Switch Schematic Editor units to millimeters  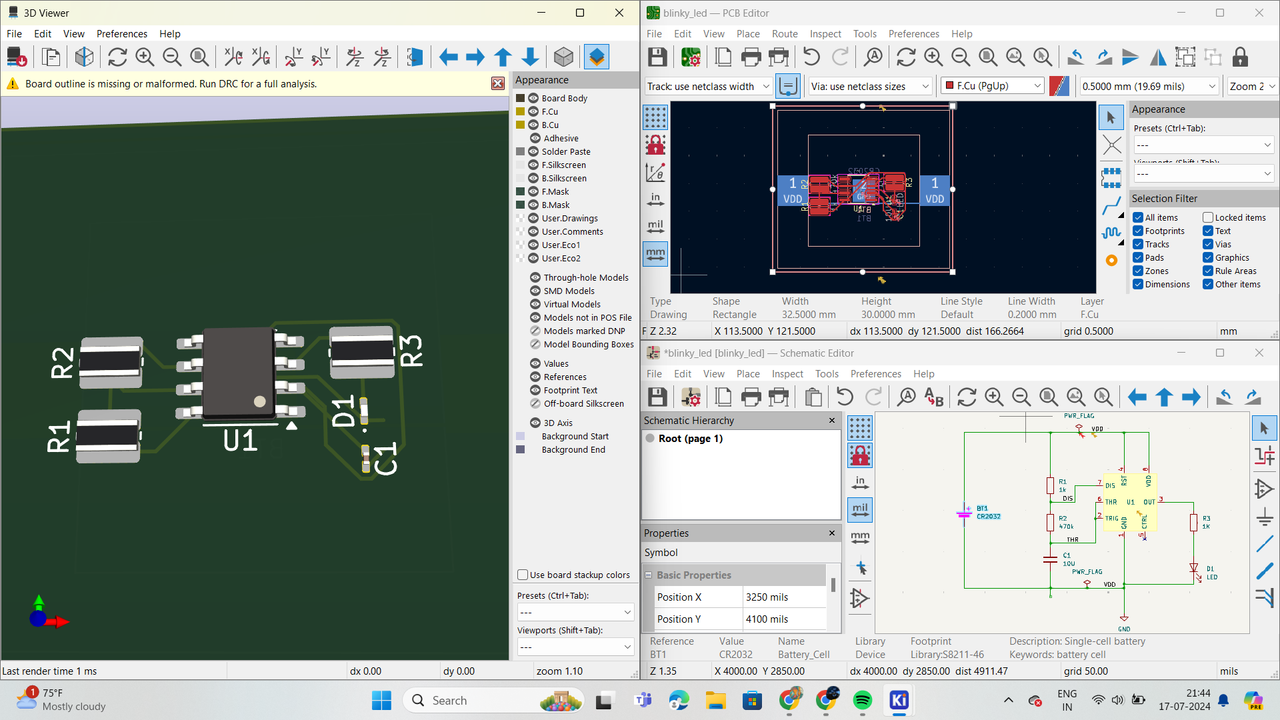(x=859, y=537)
